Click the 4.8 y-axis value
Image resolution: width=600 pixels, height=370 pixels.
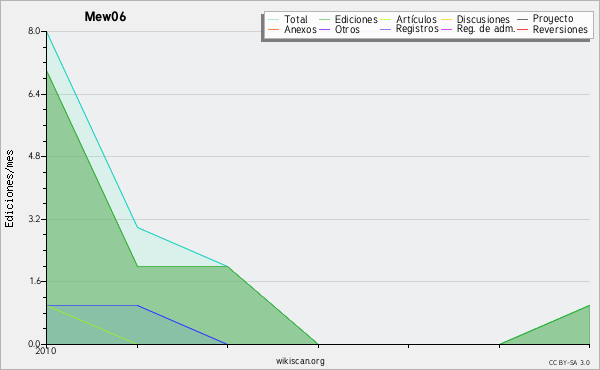coord(34,156)
